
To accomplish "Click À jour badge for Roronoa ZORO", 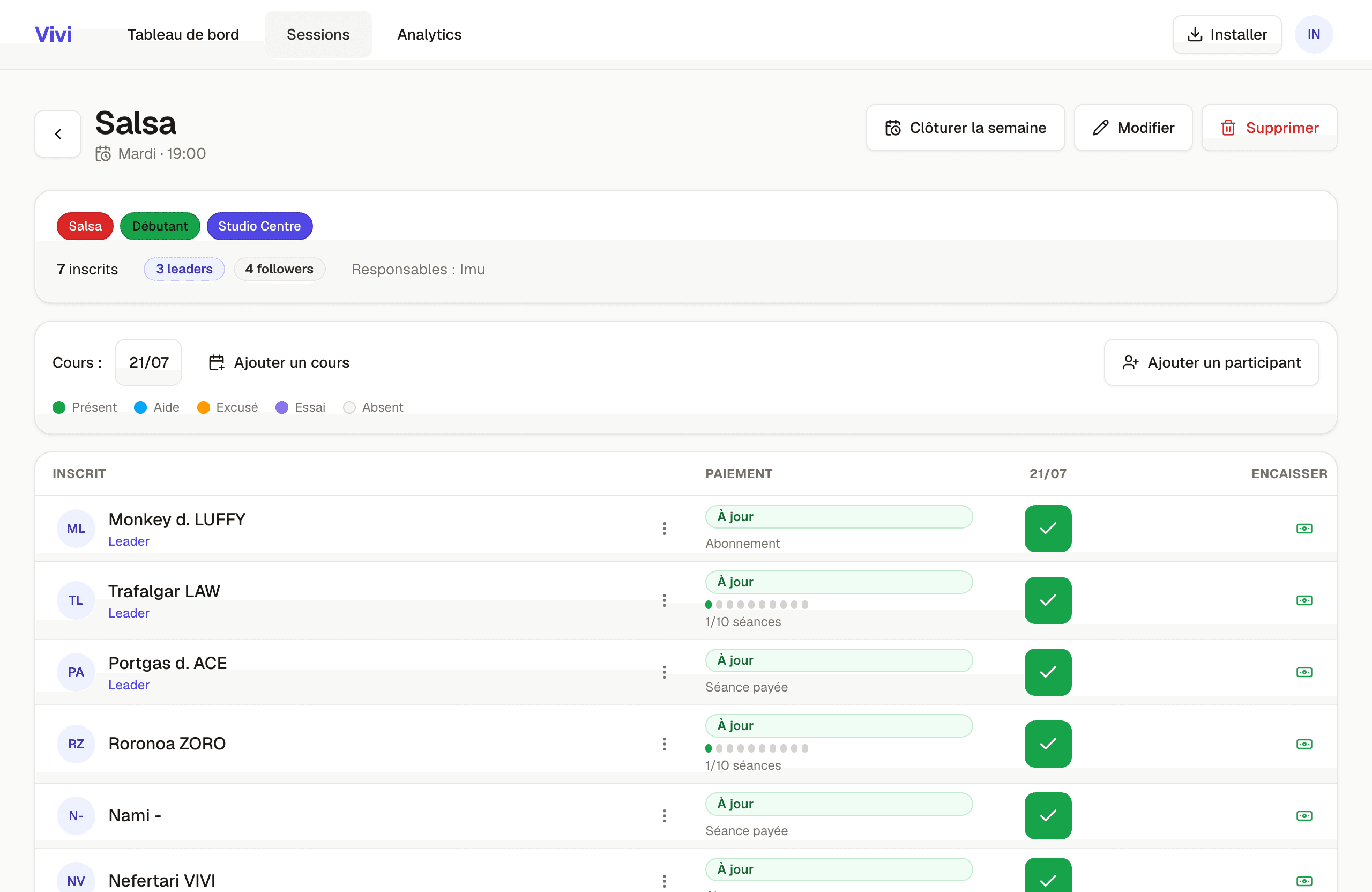I will click(x=839, y=726).
